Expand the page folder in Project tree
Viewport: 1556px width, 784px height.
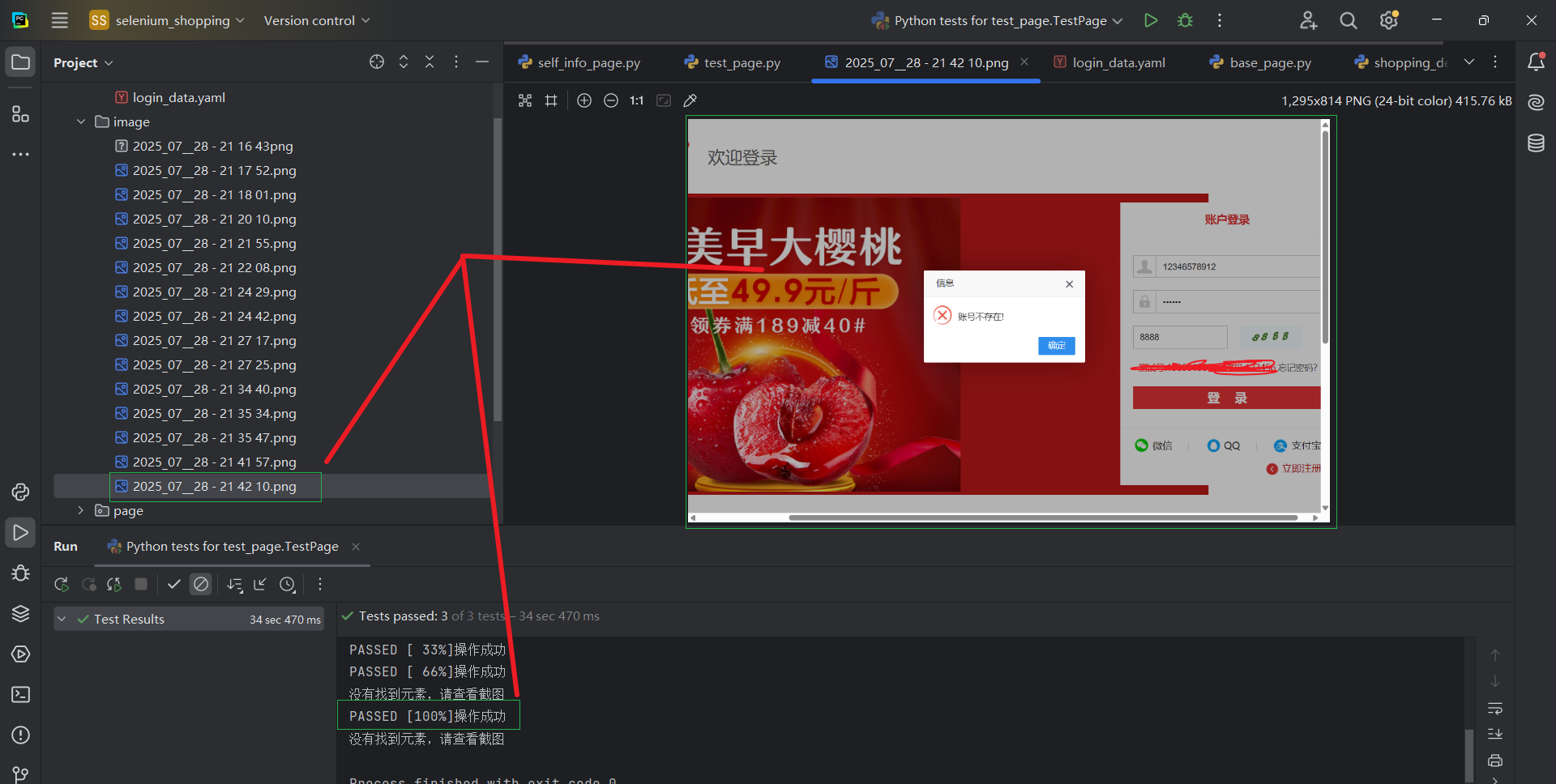(x=80, y=510)
